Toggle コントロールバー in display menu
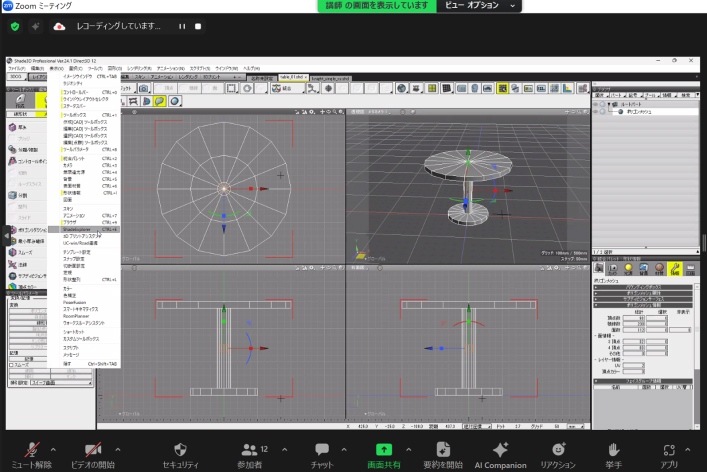 tap(84, 92)
